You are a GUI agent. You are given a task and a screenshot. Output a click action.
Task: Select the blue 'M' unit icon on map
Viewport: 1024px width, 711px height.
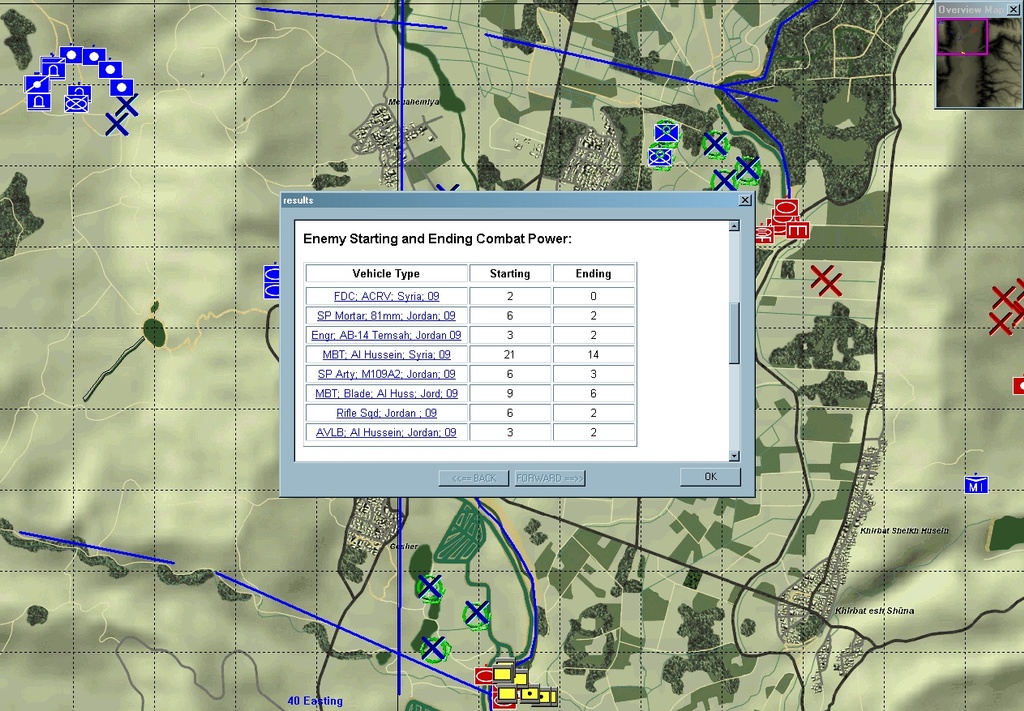(976, 485)
